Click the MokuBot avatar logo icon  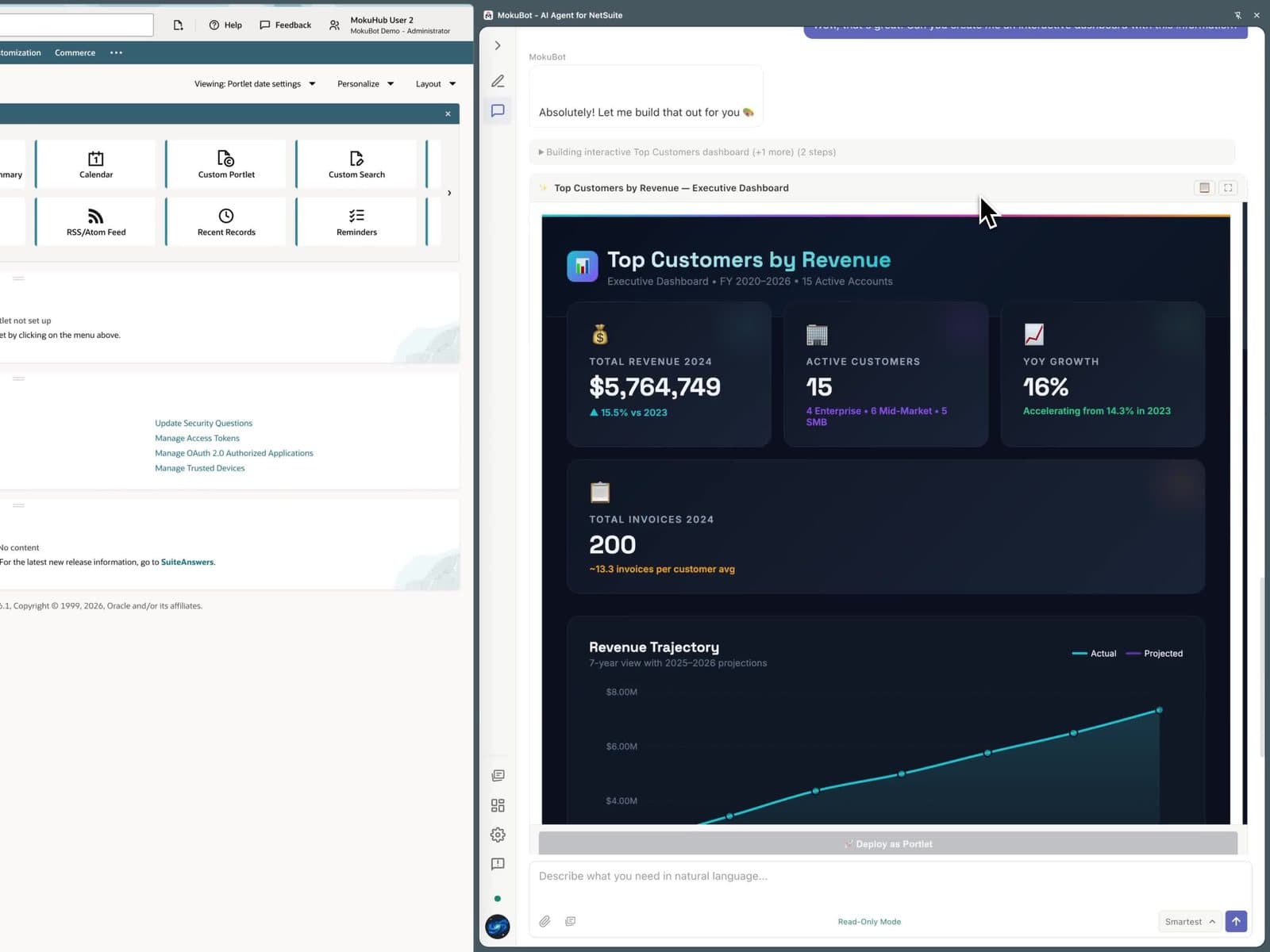pos(498,926)
